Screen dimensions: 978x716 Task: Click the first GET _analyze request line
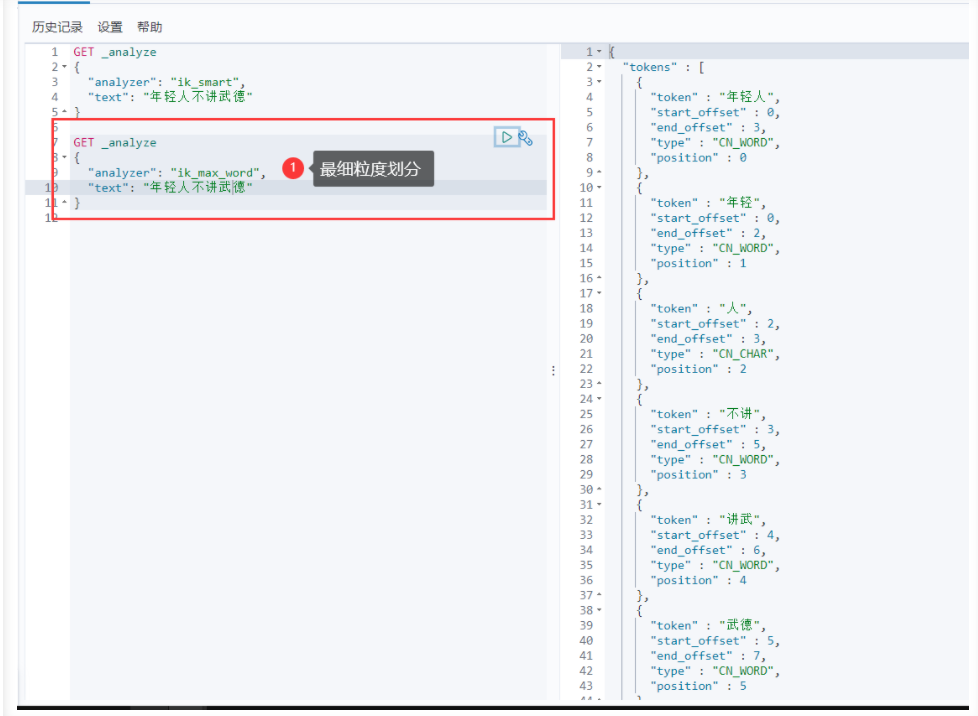[x=115, y=52]
